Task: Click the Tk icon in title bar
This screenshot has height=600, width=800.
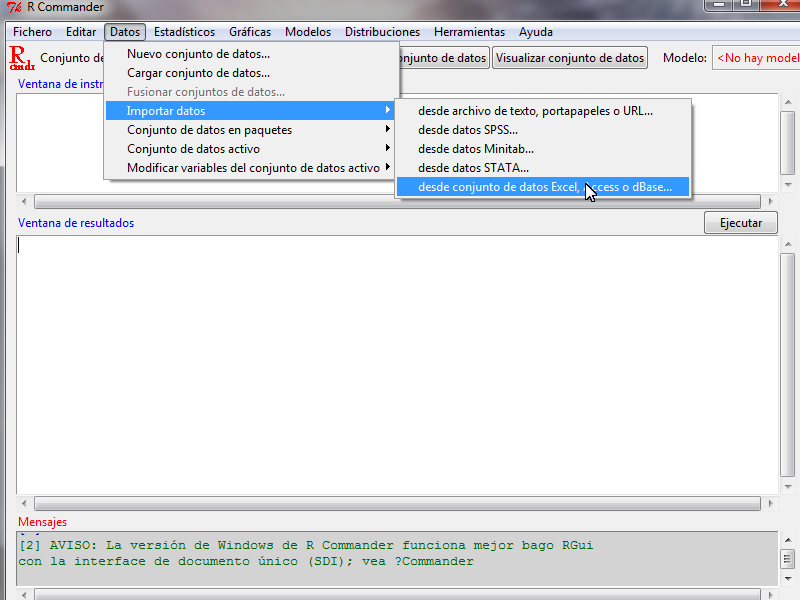Action: click(x=14, y=8)
